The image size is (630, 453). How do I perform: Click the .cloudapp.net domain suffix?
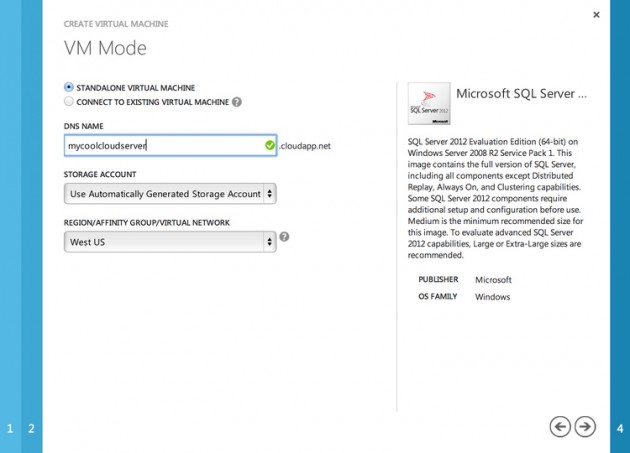pos(305,146)
